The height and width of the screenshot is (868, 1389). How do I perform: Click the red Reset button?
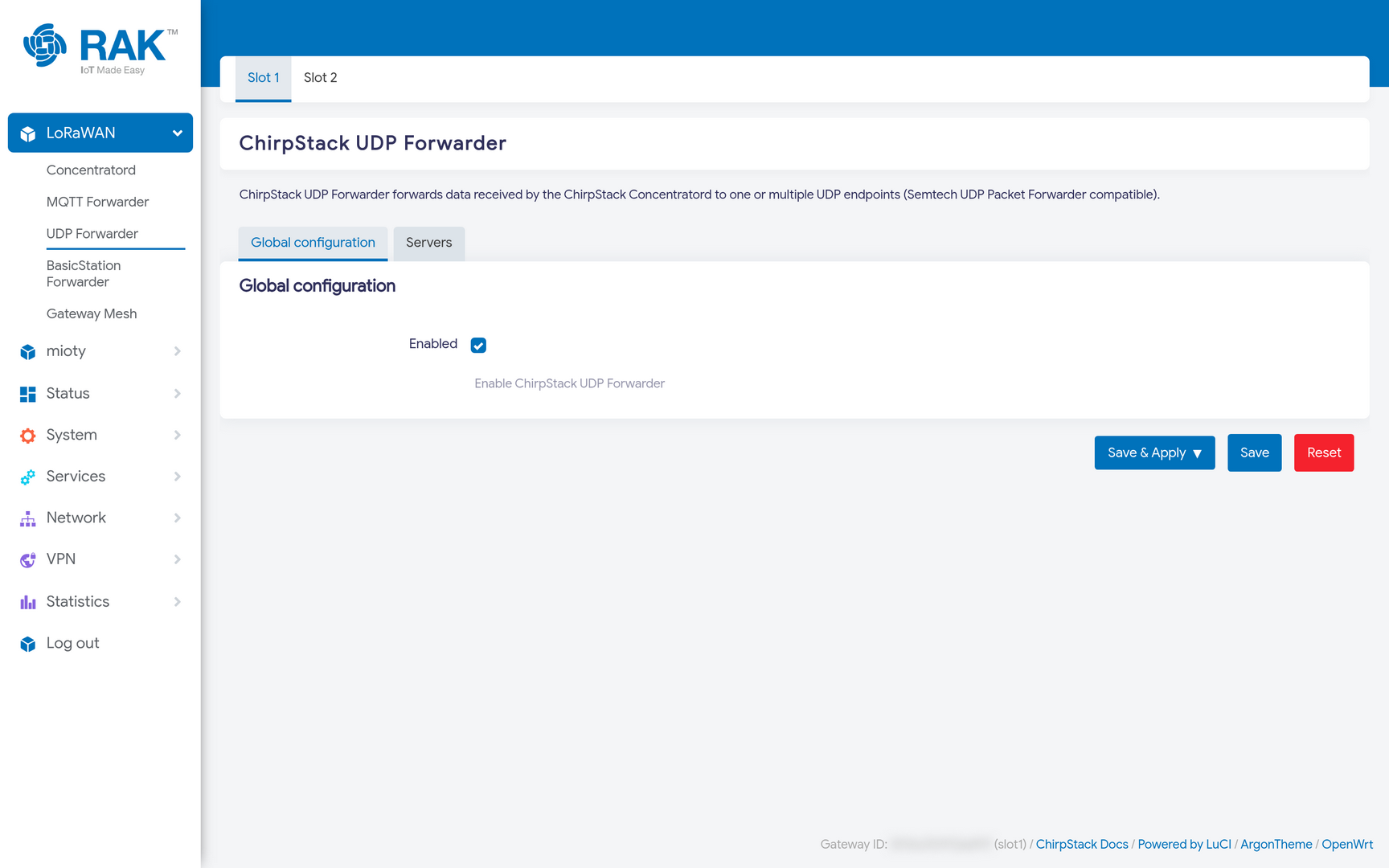pos(1323,453)
